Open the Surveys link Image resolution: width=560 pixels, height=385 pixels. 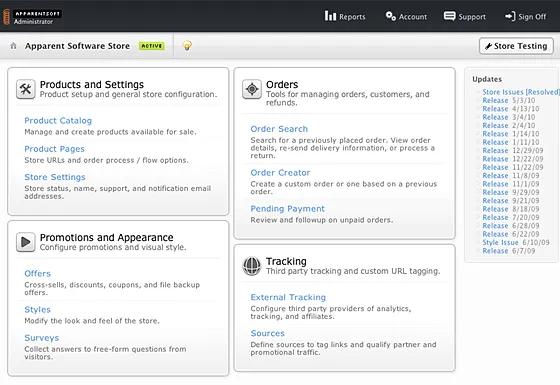point(42,338)
